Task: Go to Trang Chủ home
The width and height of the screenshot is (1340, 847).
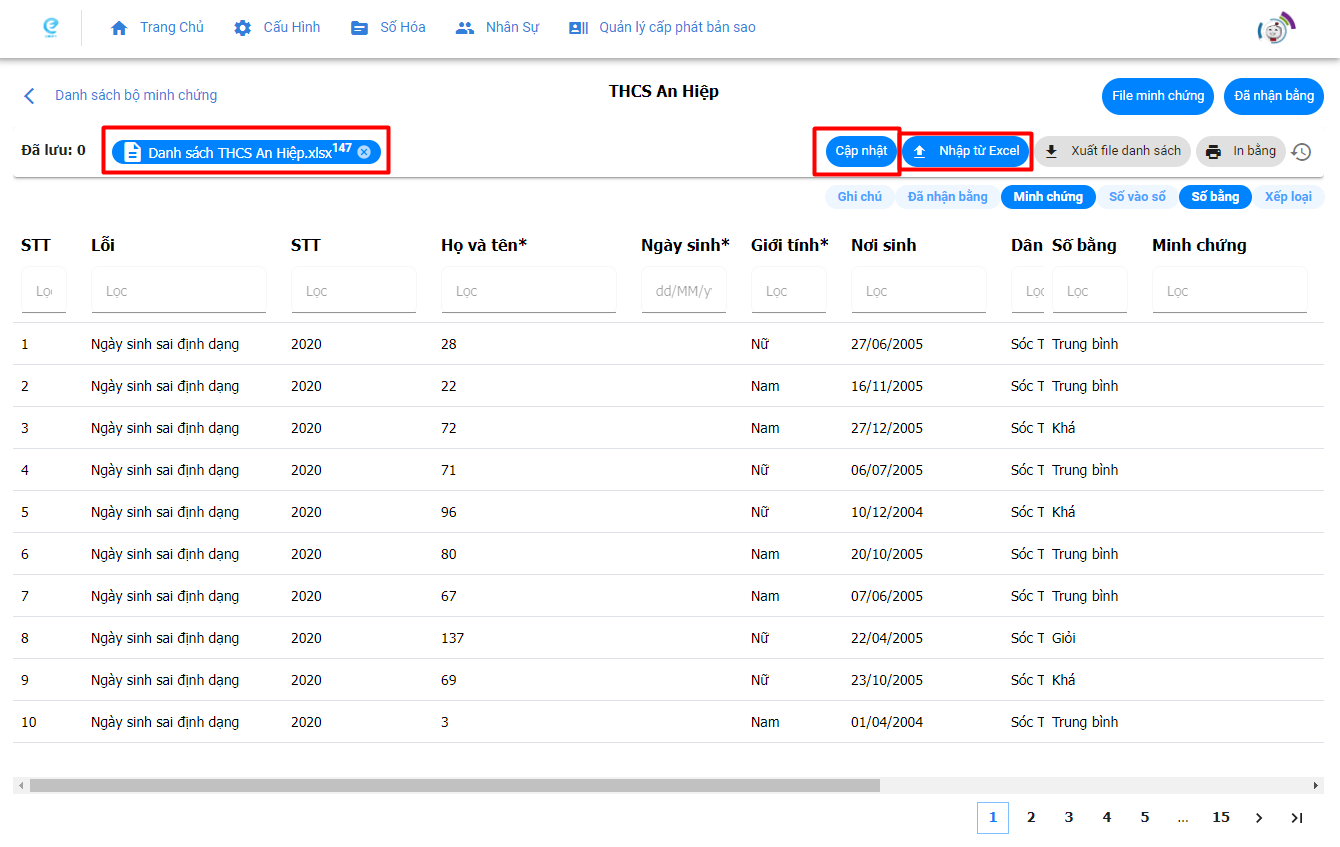Action: (x=157, y=28)
